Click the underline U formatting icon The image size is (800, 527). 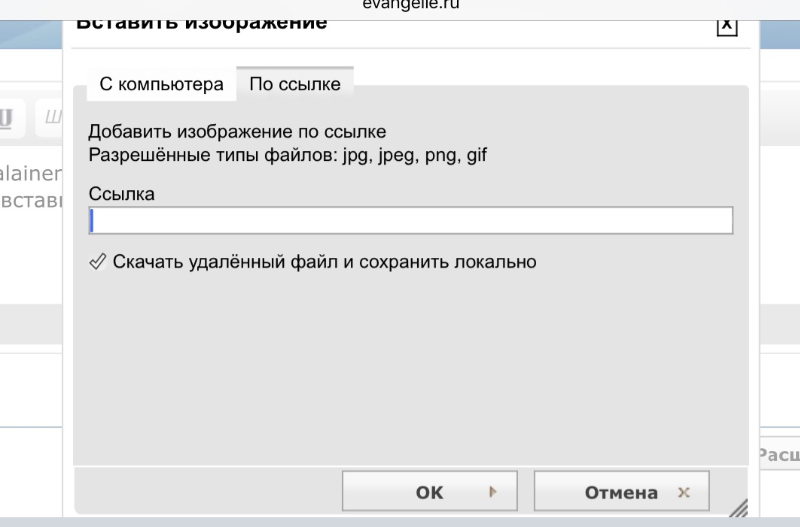tap(6, 119)
